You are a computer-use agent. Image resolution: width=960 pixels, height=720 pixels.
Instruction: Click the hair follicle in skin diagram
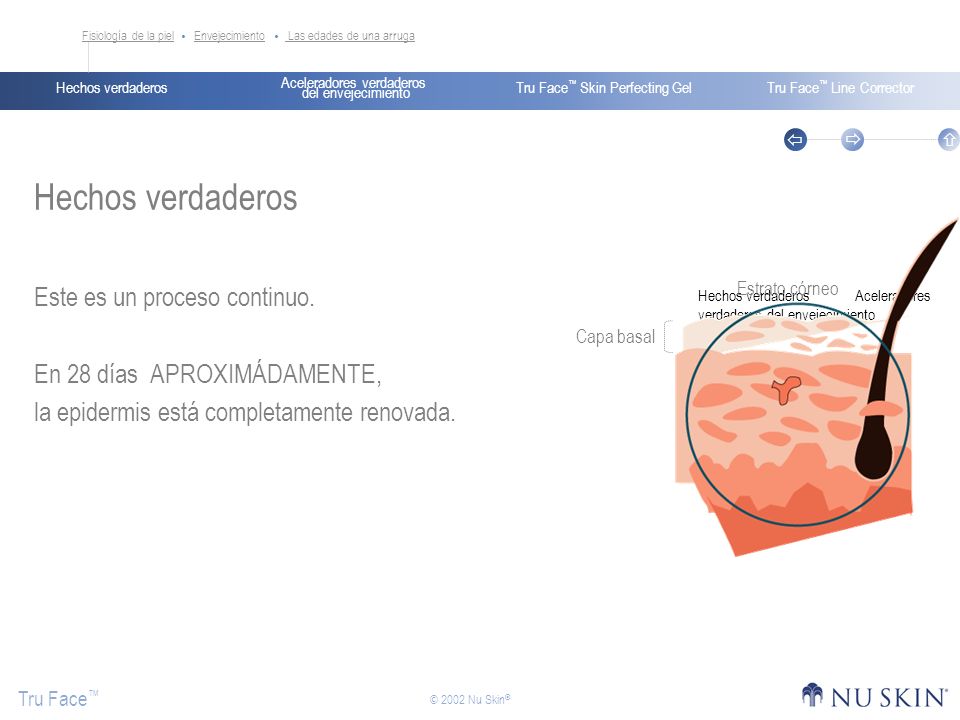tap(874, 451)
